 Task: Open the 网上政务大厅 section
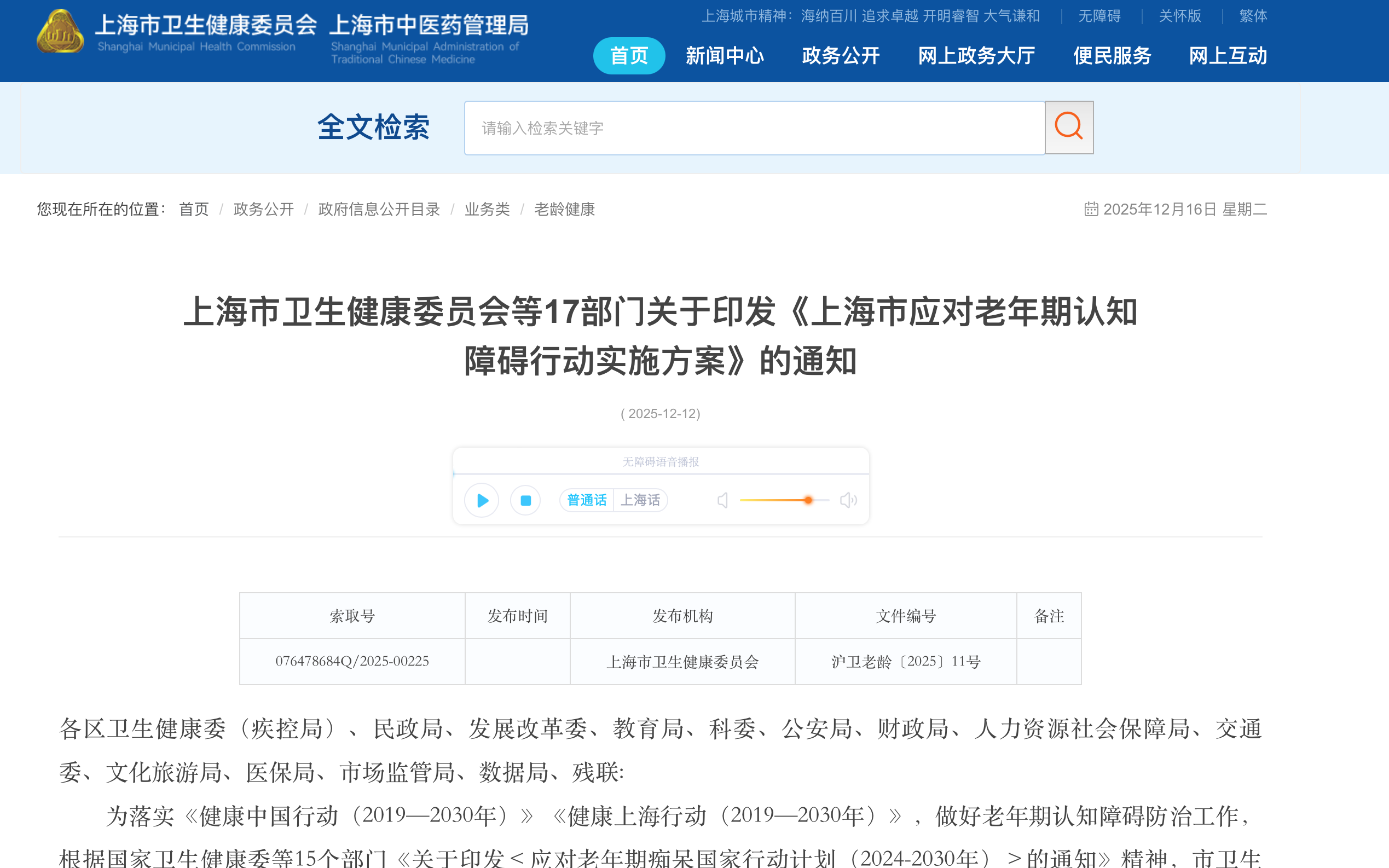975,56
